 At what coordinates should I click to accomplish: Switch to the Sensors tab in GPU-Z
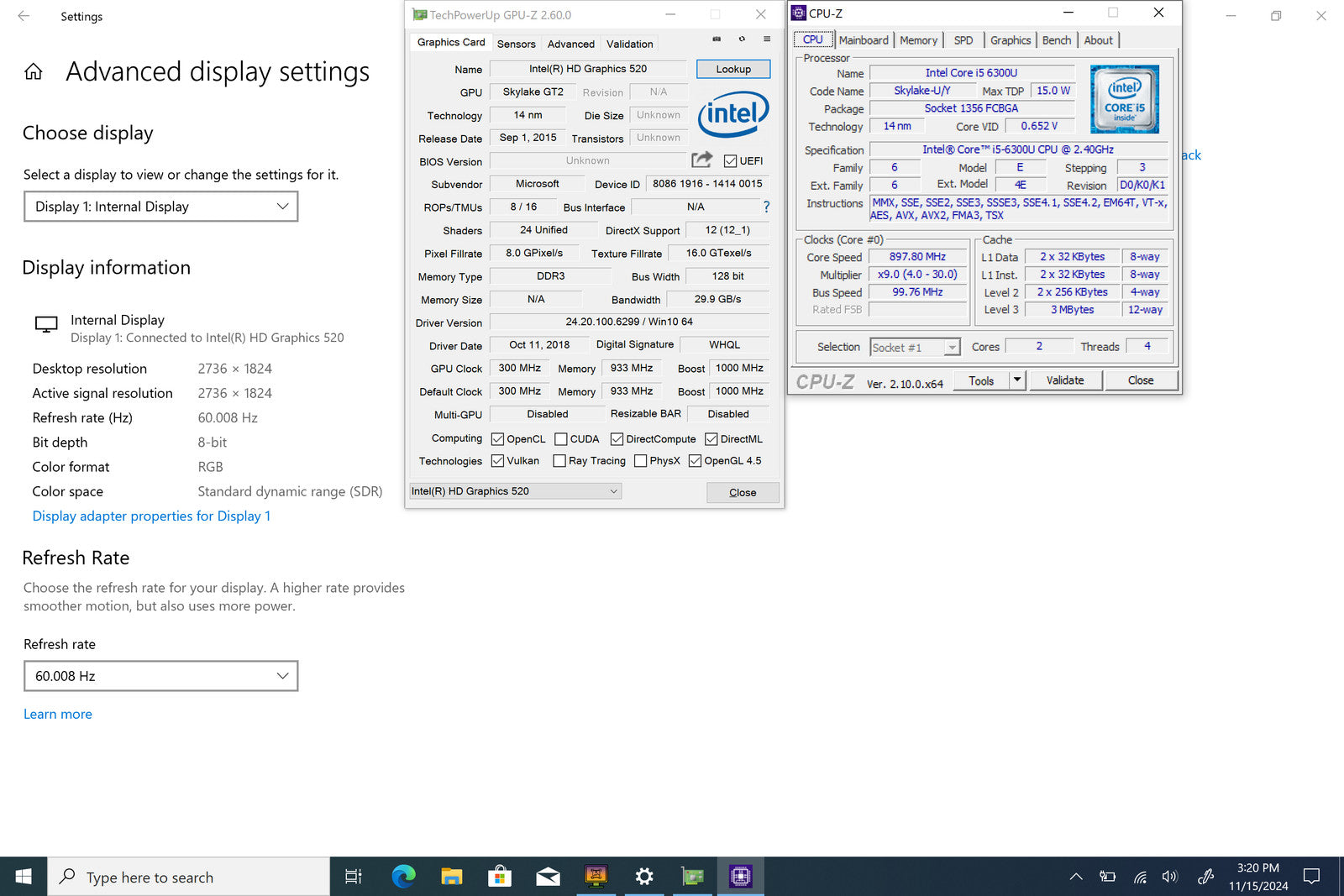[516, 44]
